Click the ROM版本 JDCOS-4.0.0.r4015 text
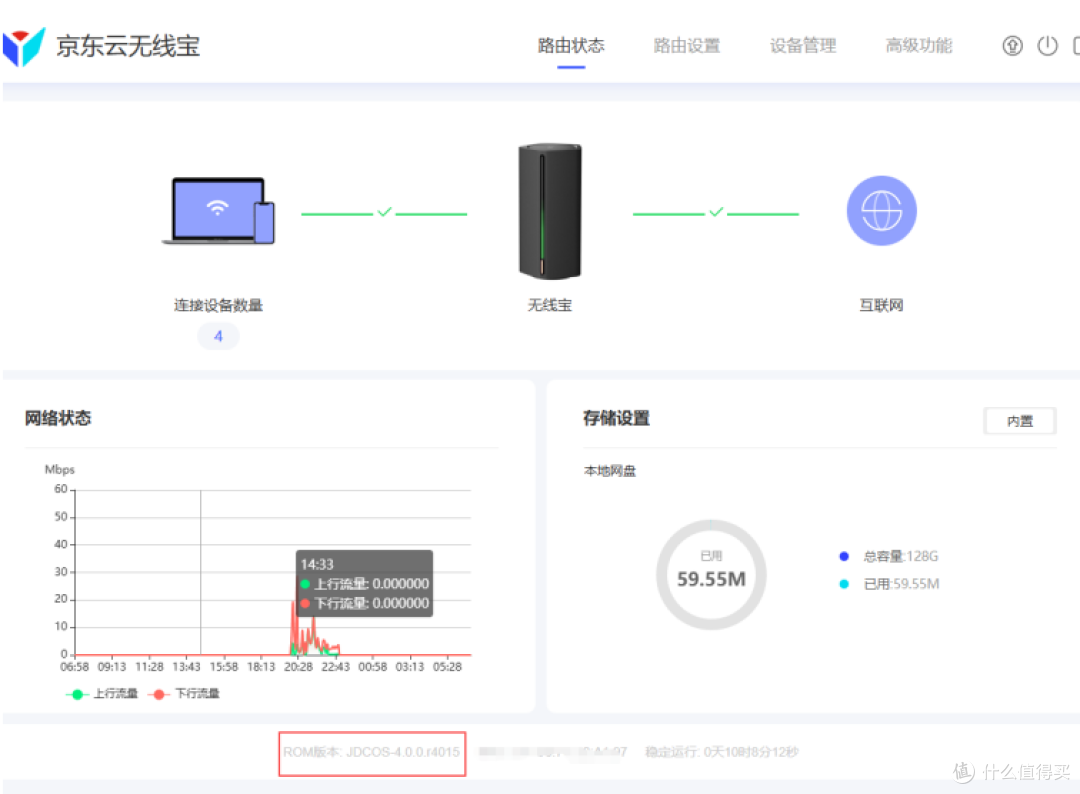The height and width of the screenshot is (794, 1080). pos(371,752)
